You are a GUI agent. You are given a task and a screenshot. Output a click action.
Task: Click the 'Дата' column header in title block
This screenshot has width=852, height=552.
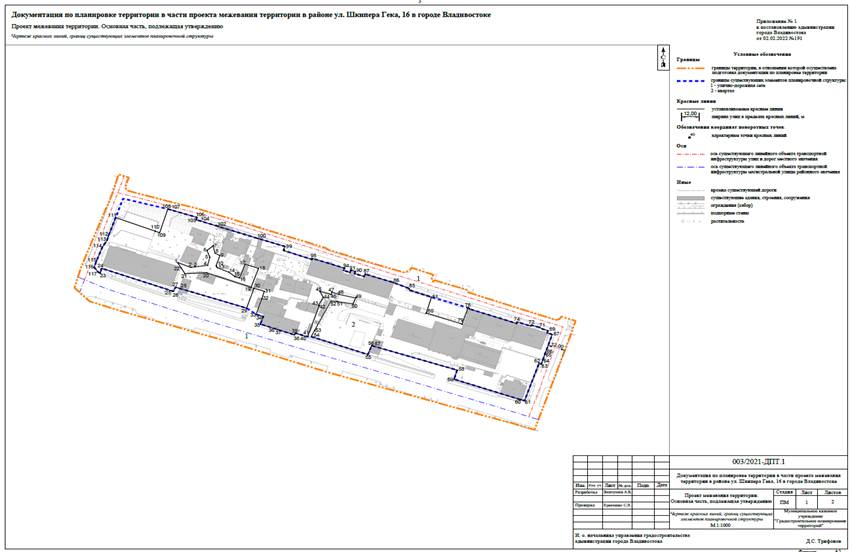pyautogui.click(x=661, y=485)
